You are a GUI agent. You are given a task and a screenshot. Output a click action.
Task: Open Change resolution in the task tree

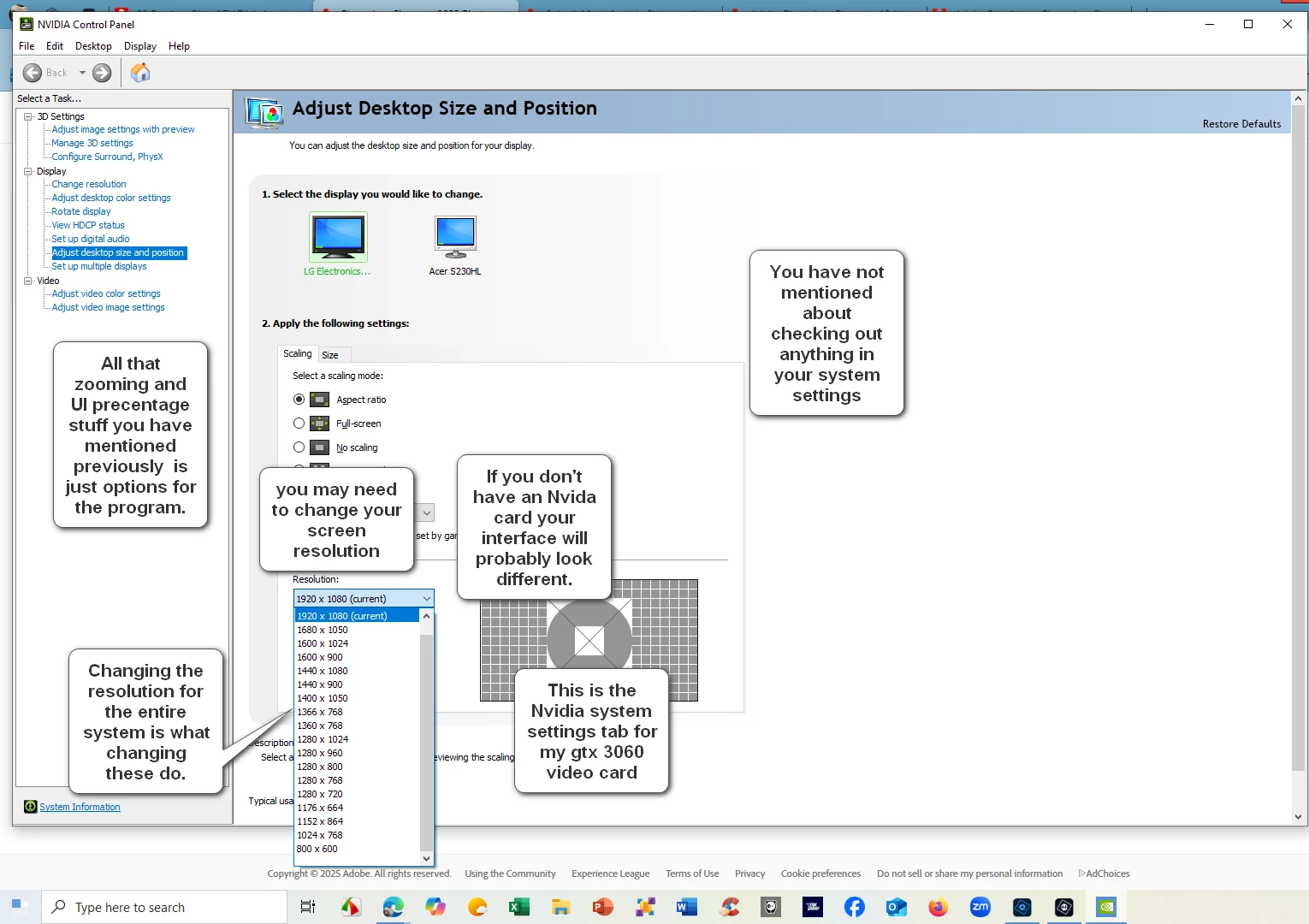[89, 184]
